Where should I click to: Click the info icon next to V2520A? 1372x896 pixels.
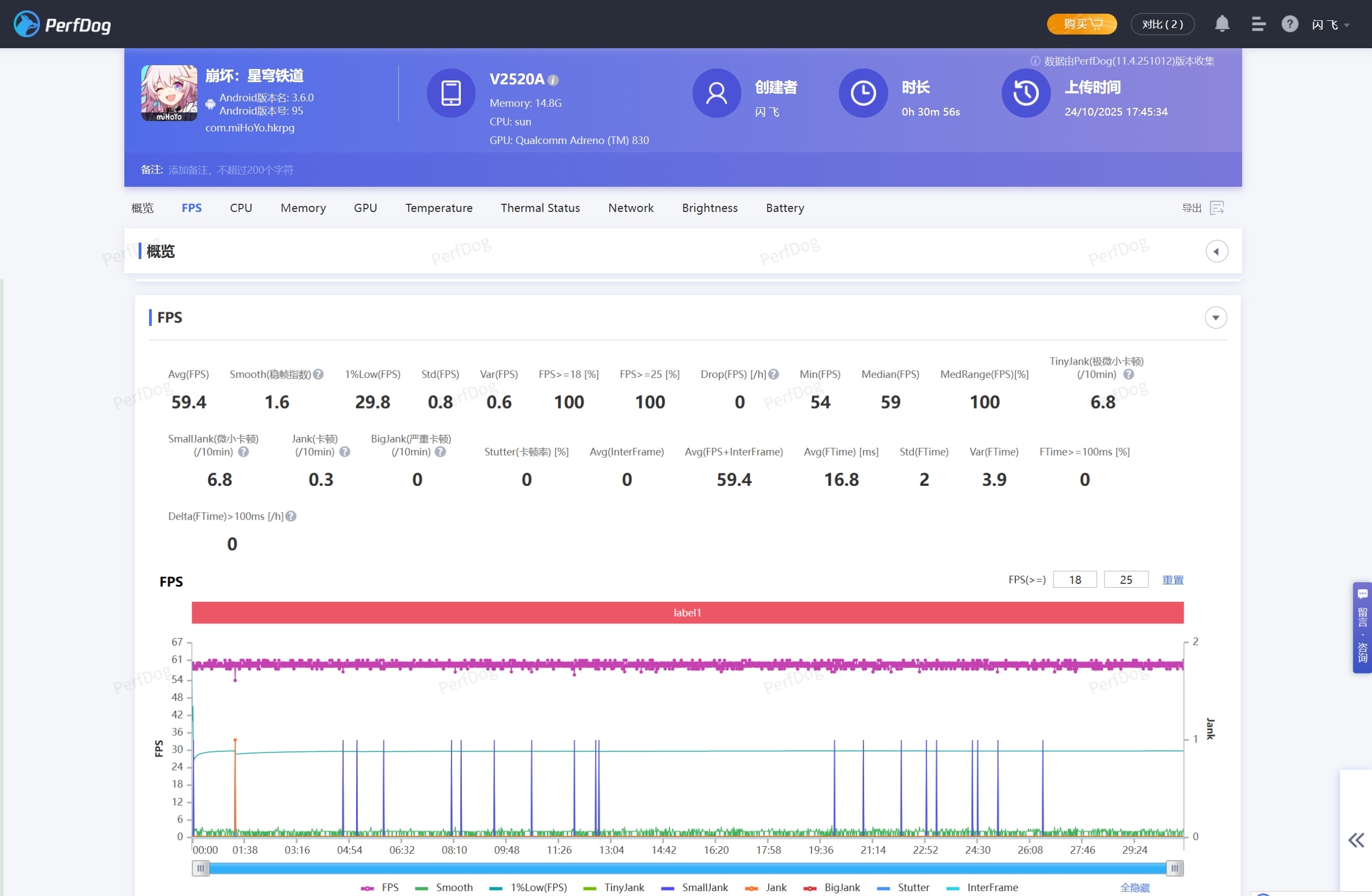(x=553, y=80)
